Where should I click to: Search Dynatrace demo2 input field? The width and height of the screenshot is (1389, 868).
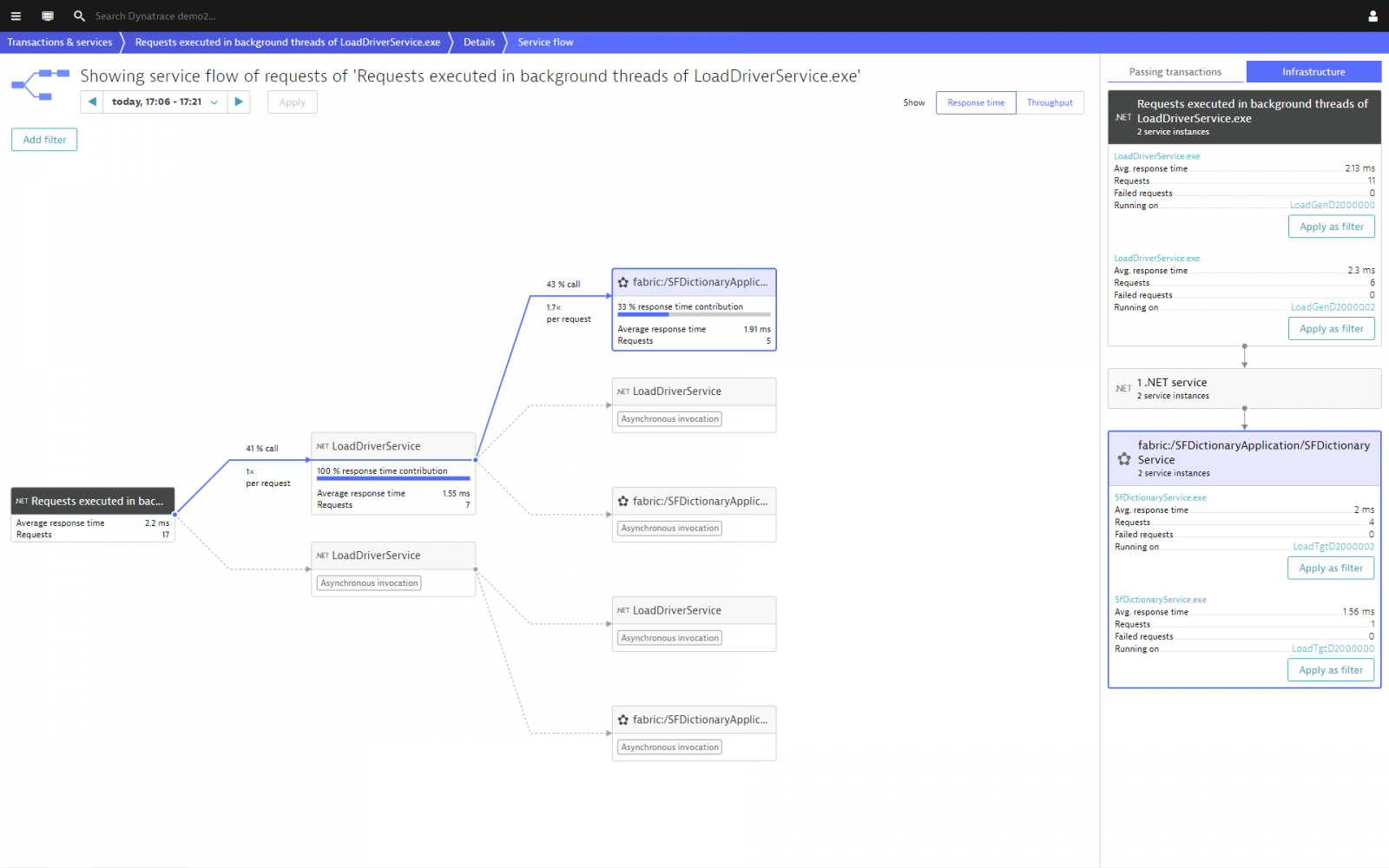[156, 16]
